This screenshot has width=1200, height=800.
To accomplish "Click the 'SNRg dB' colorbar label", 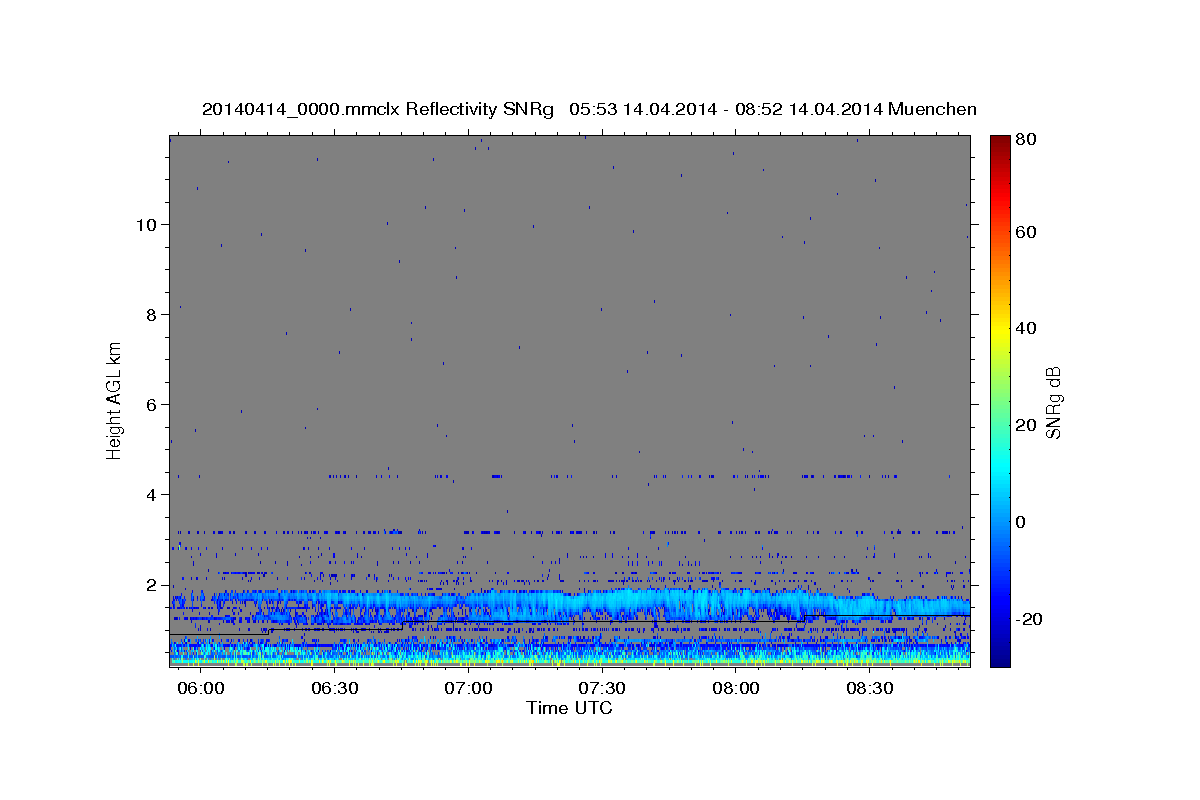I will [x=1052, y=402].
